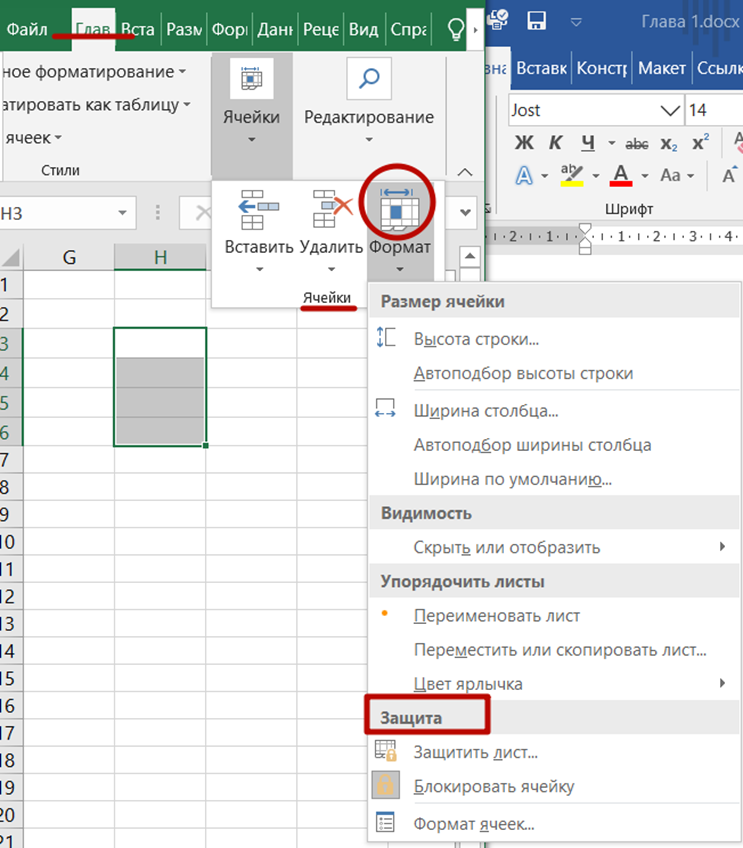Click the select-all corner triangle
The image size is (743, 848).
click(11, 257)
